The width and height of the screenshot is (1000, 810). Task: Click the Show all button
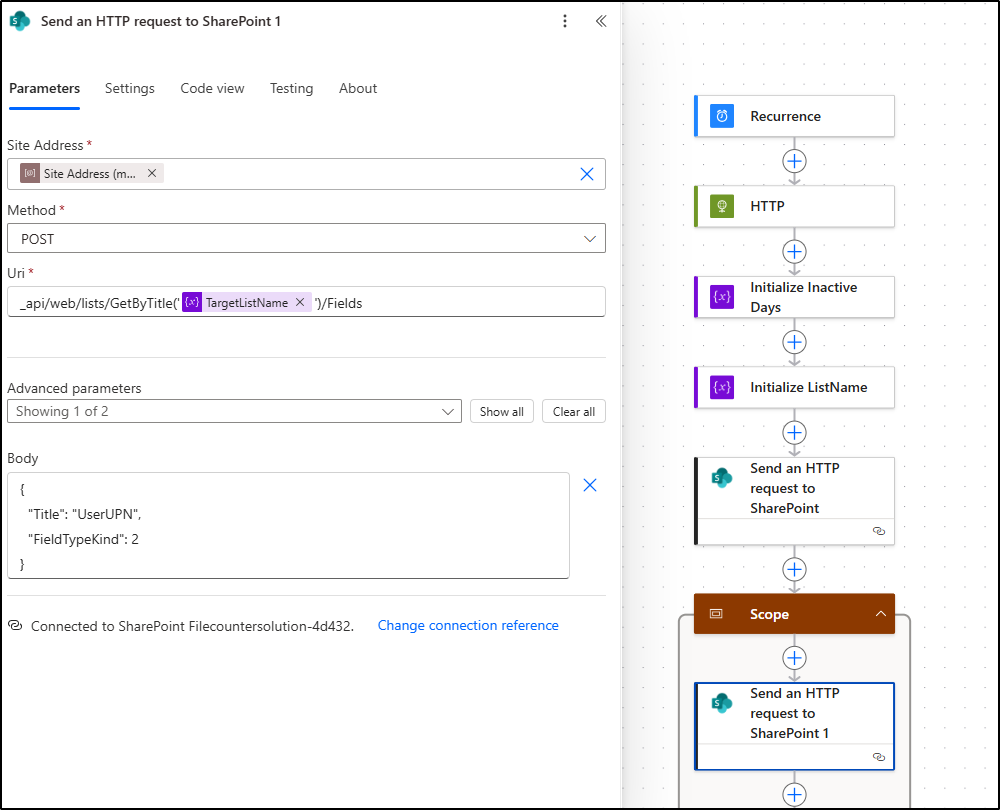[x=501, y=411]
